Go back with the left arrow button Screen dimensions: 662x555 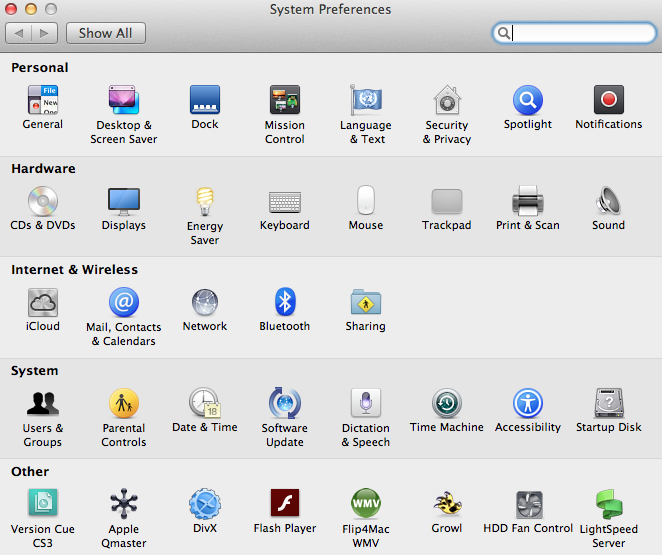19,33
